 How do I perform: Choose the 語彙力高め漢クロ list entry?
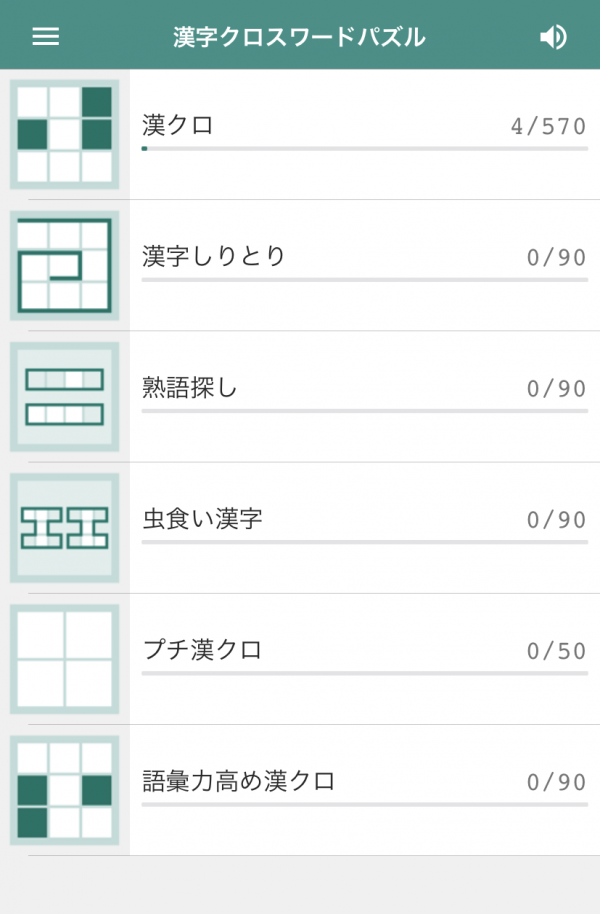click(x=238, y=782)
